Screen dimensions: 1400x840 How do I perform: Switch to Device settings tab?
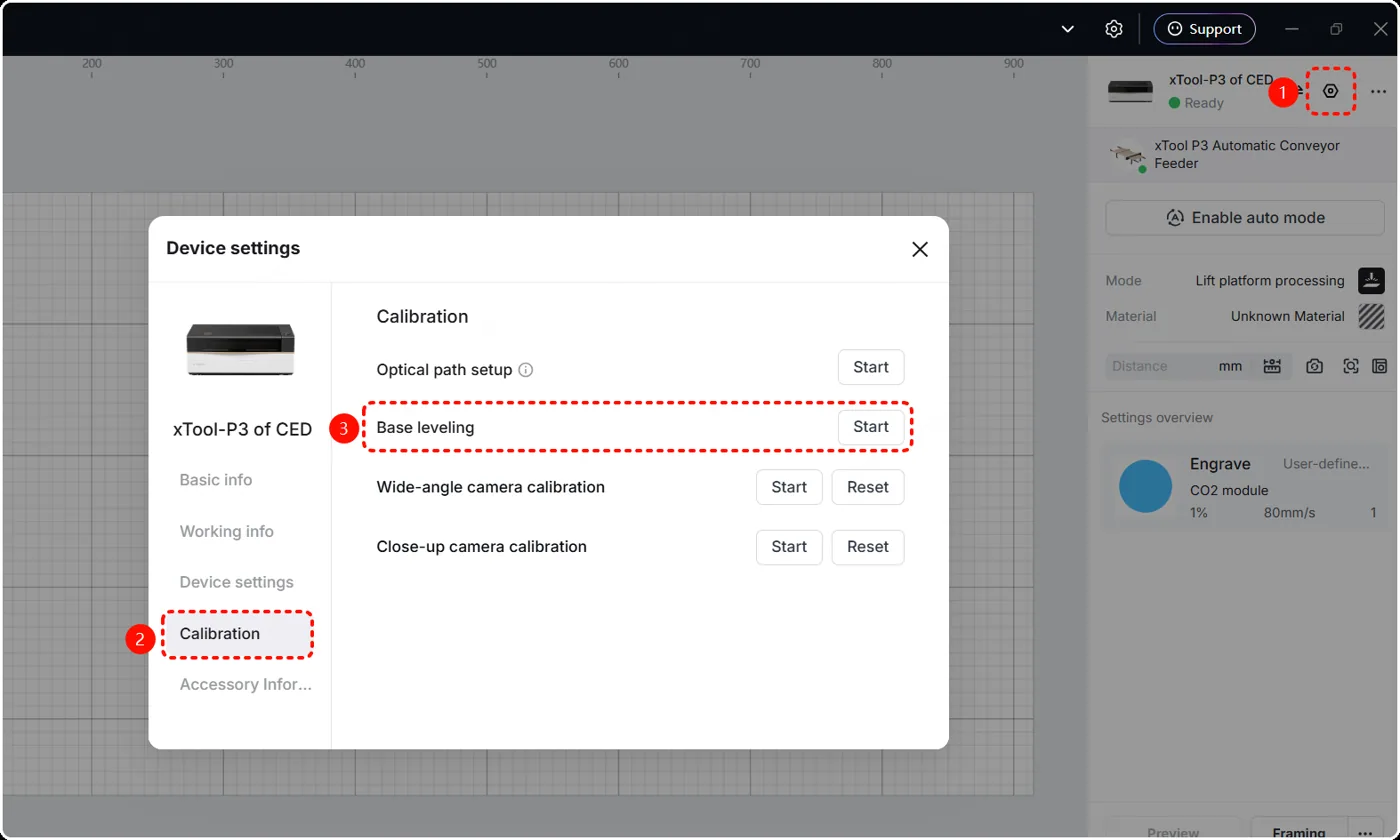237,582
